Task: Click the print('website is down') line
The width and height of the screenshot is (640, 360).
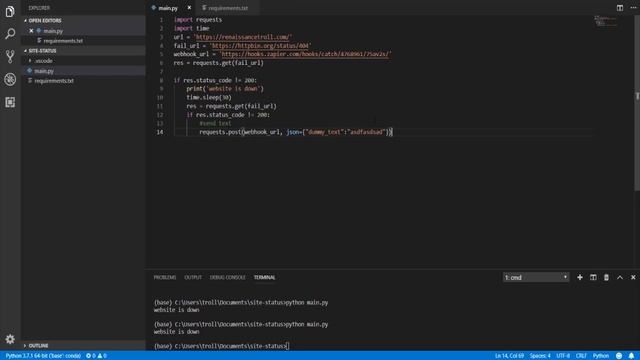Action: click(225, 89)
